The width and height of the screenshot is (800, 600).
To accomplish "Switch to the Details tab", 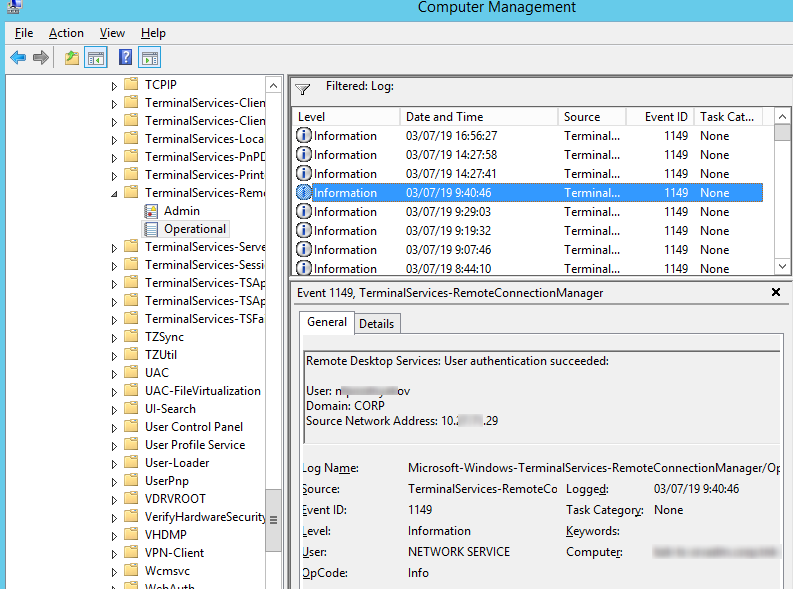I will [x=377, y=324].
